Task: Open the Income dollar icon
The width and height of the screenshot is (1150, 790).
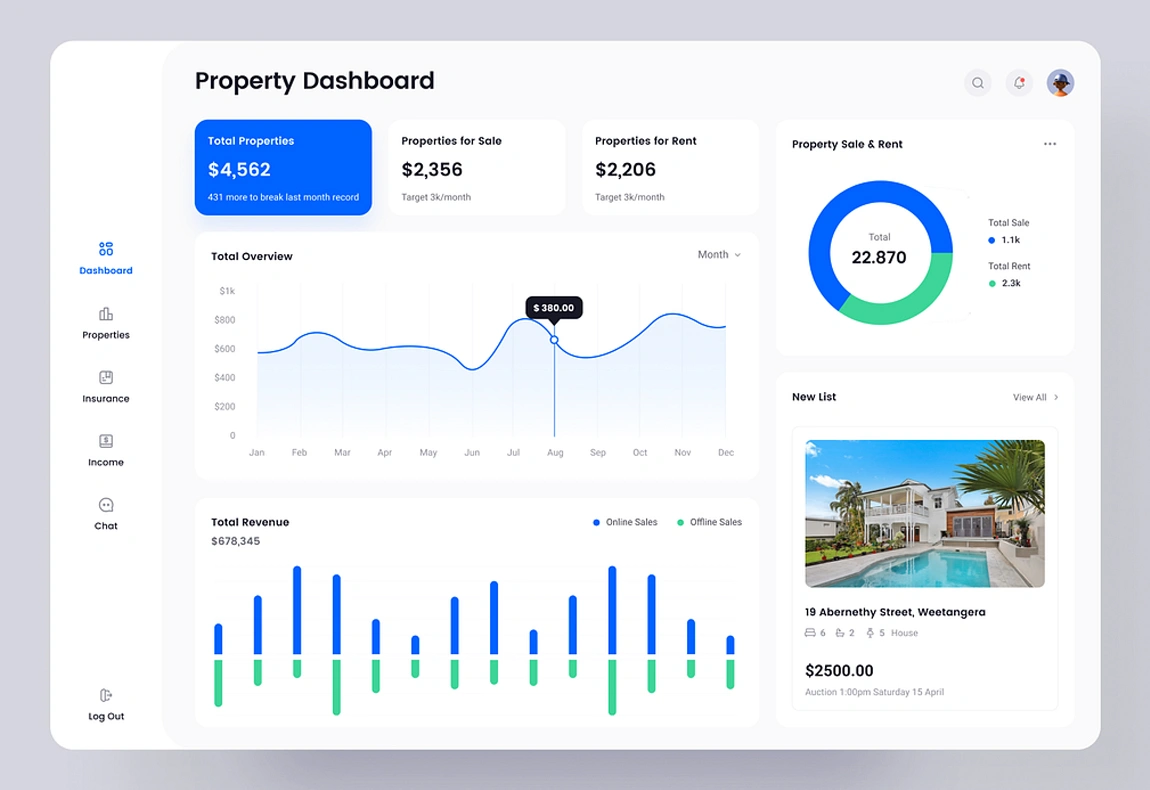Action: 106,441
